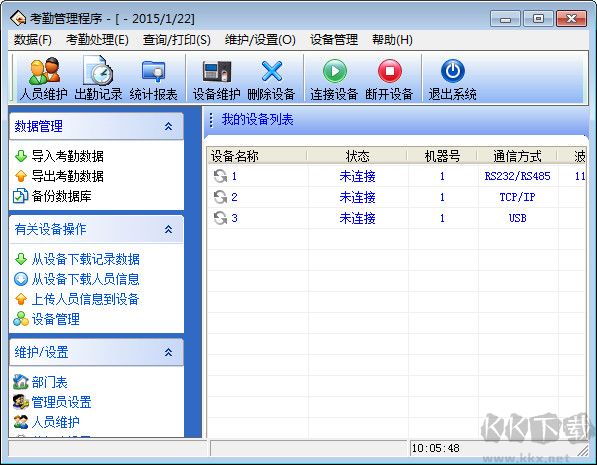Click the 导入考勤数据 link
Image resolution: width=597 pixels, height=465 pixels.
coord(67,156)
